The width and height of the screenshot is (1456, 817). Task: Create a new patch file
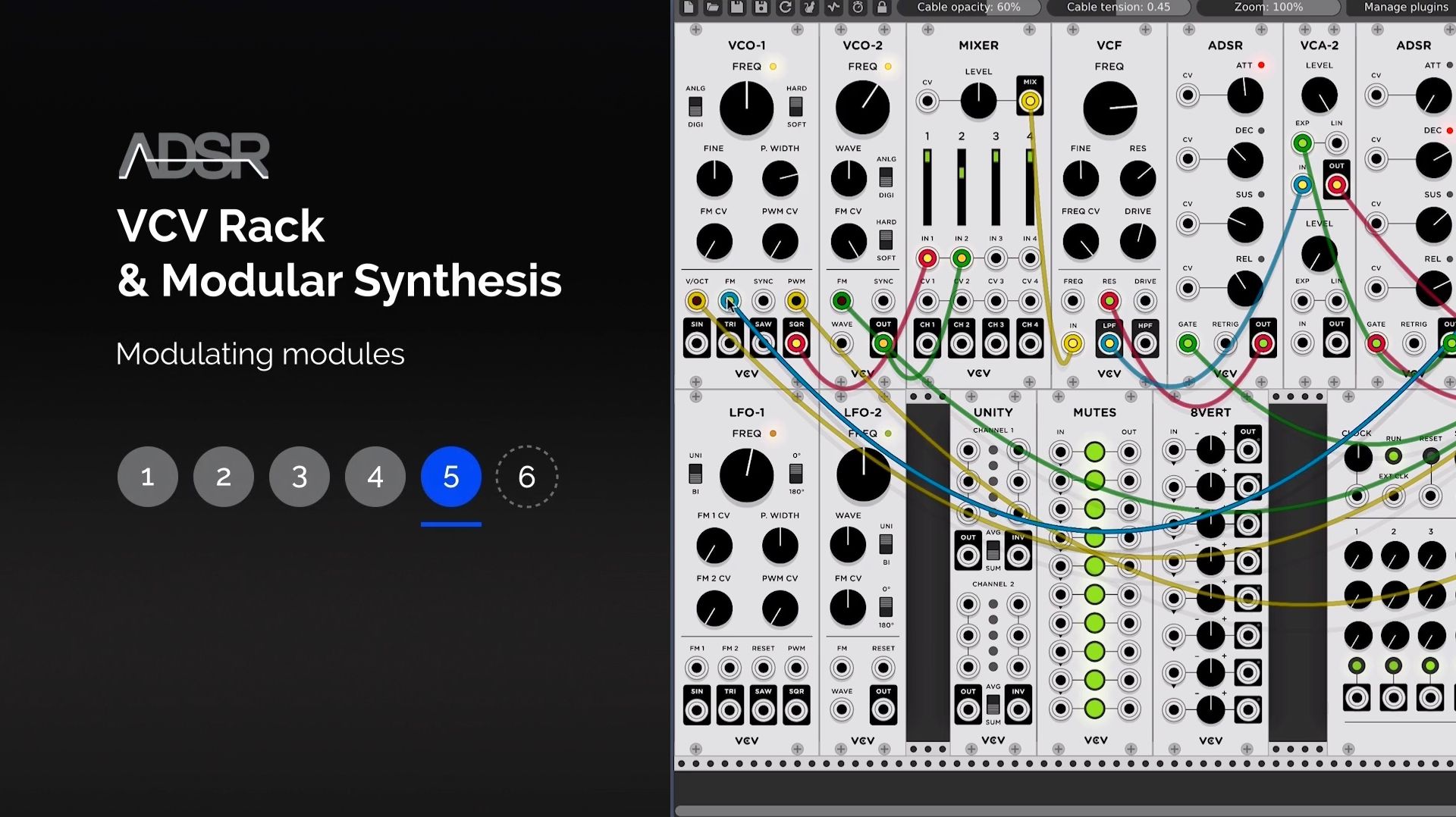[689, 8]
